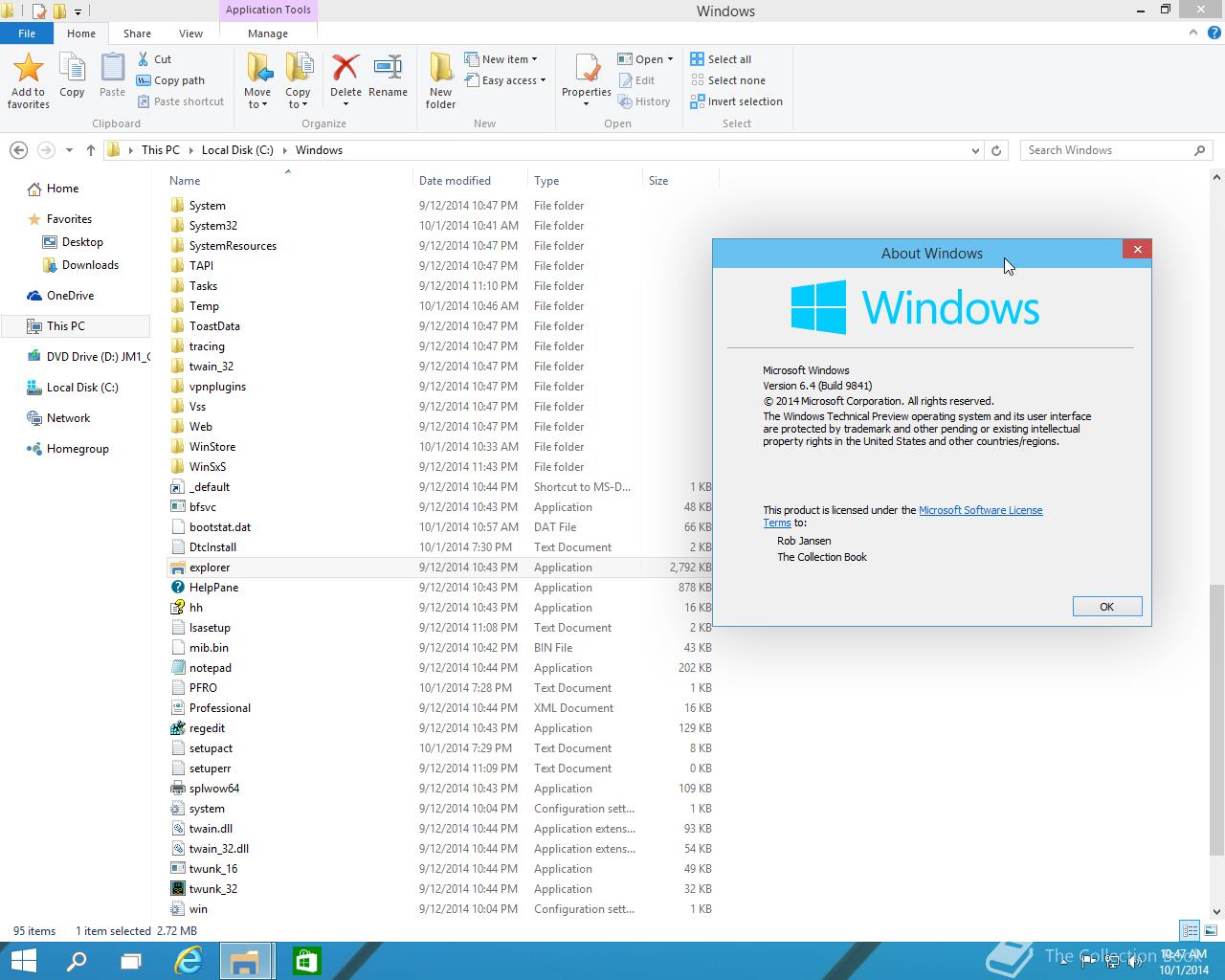1225x980 pixels.
Task: Click the New folder icon
Action: pos(440,68)
